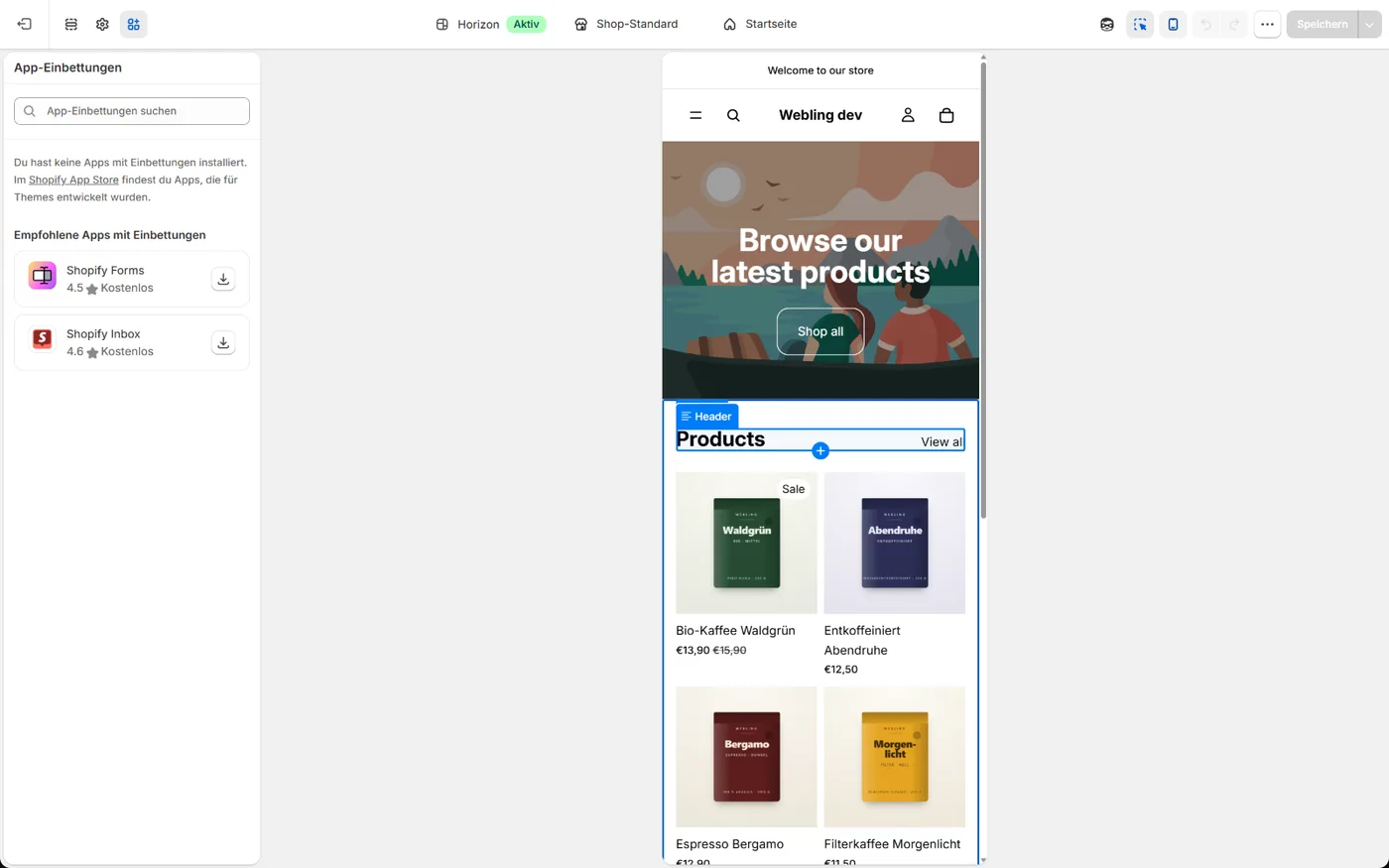Image resolution: width=1389 pixels, height=868 pixels.
Task: Click the account person icon
Action: pyautogui.click(x=908, y=115)
